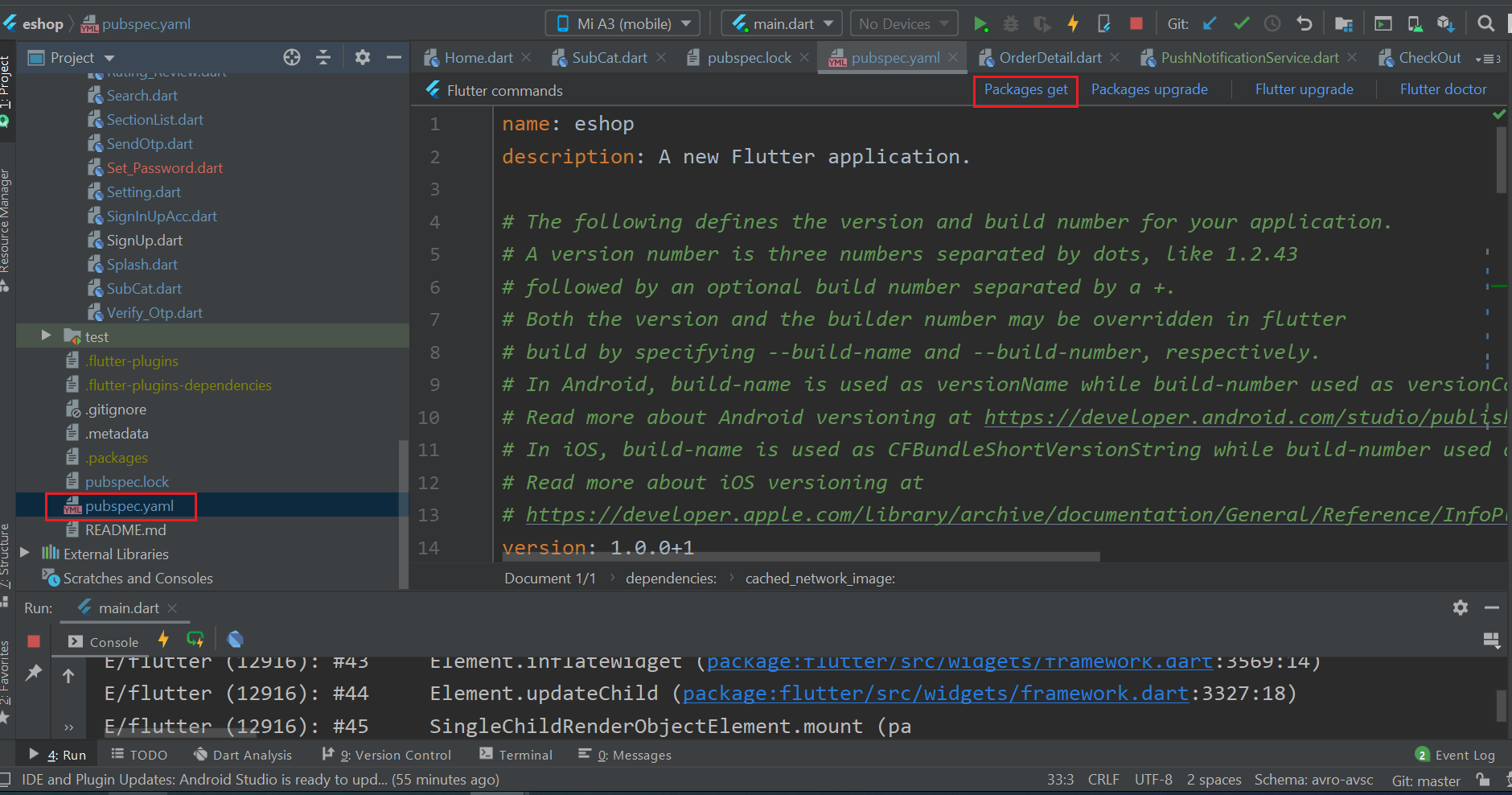
Task: Click the Git commit checkmark icon
Action: 1241,24
